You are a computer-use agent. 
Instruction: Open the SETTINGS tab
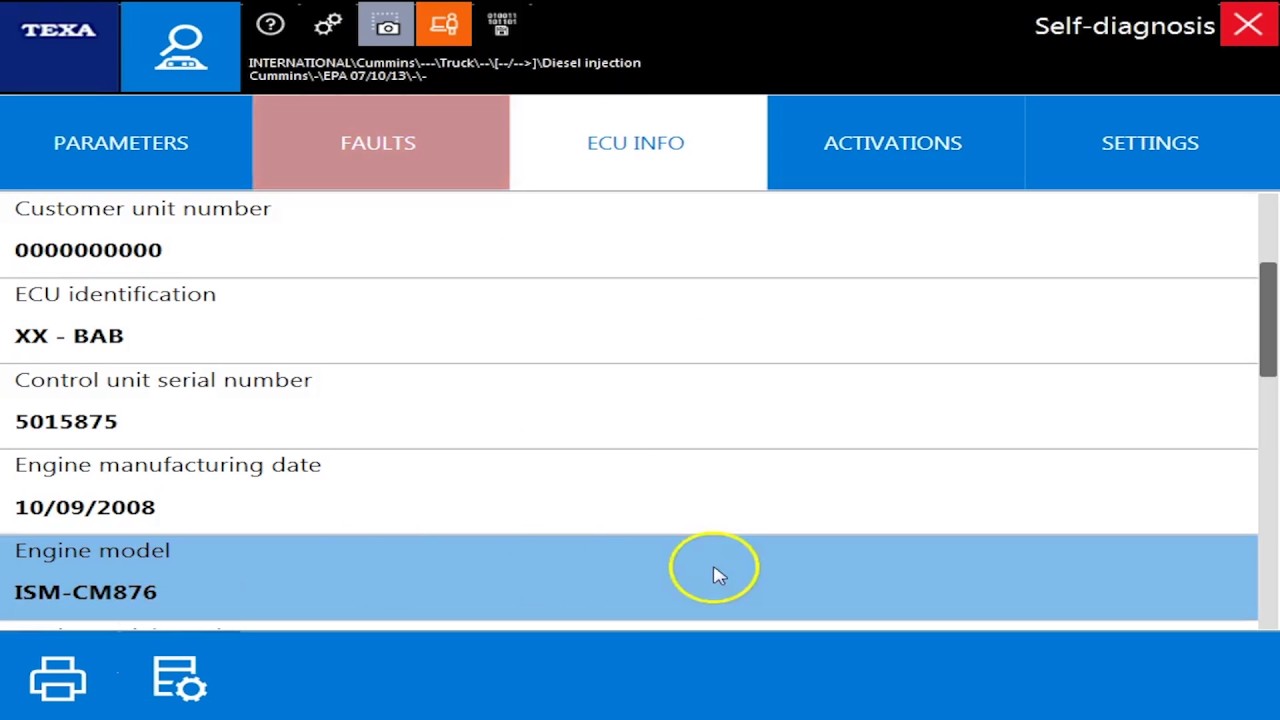pos(1152,143)
